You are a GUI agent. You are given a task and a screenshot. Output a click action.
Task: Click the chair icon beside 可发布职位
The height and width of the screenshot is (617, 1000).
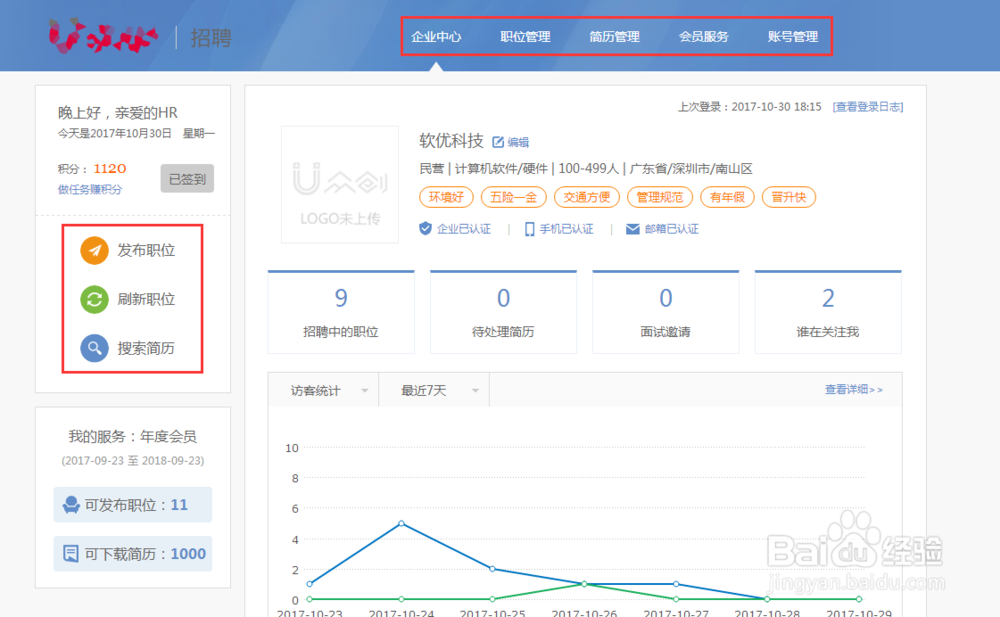(x=71, y=505)
